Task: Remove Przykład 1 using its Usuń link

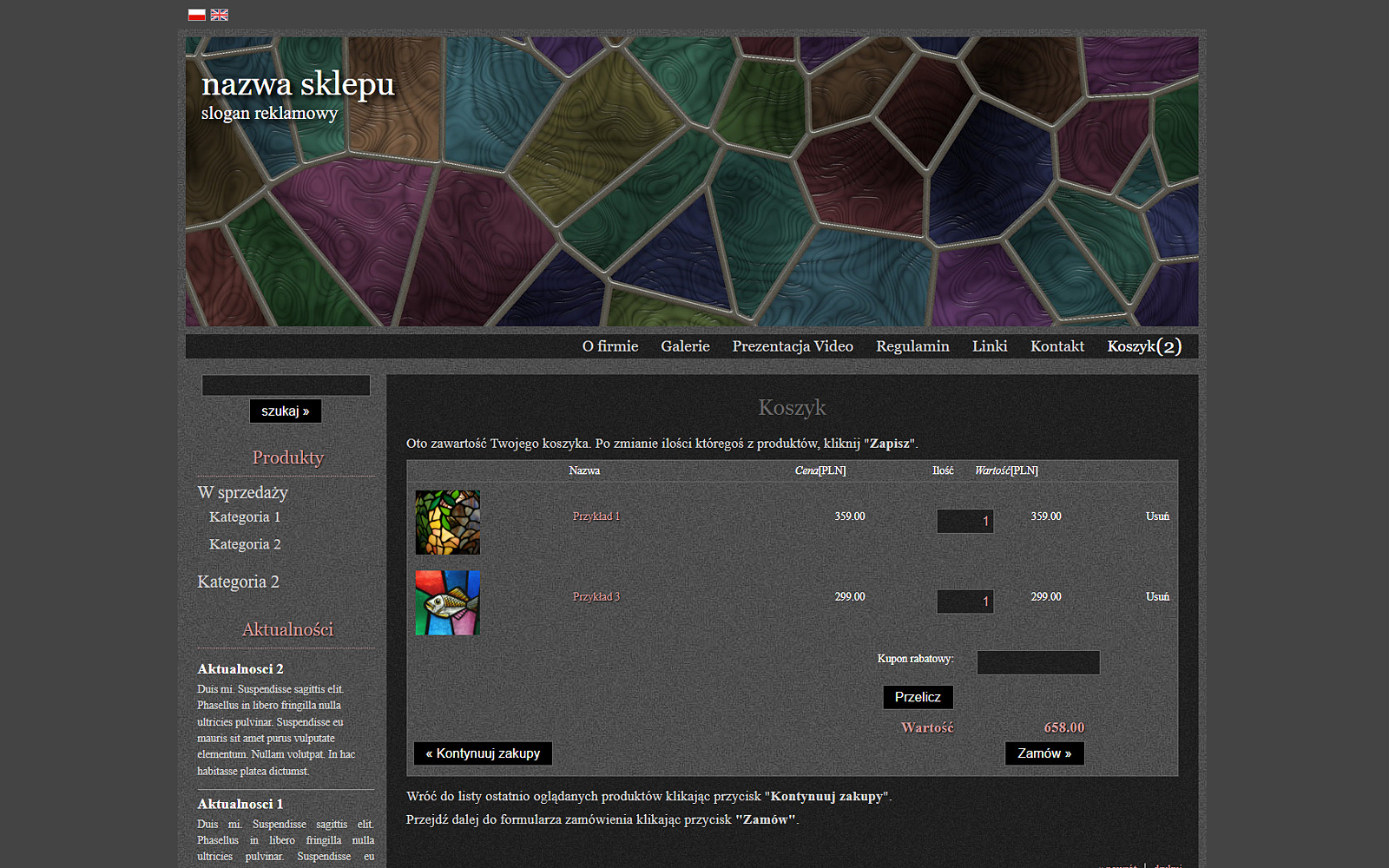Action: pyautogui.click(x=1156, y=516)
